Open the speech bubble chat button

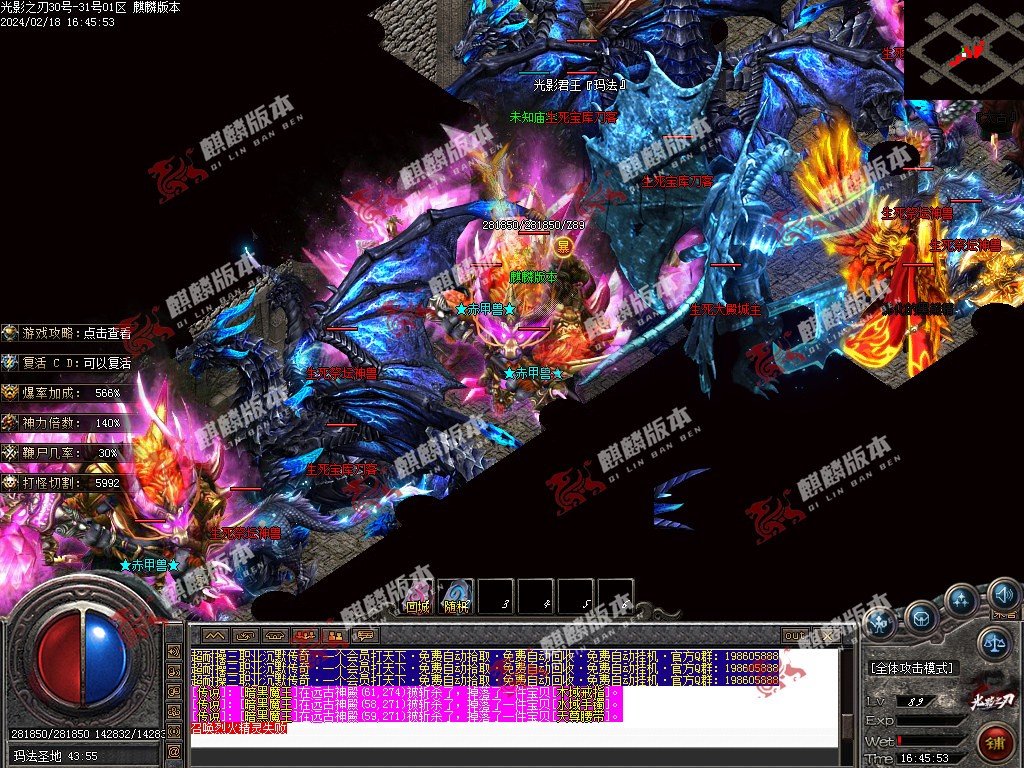point(365,635)
